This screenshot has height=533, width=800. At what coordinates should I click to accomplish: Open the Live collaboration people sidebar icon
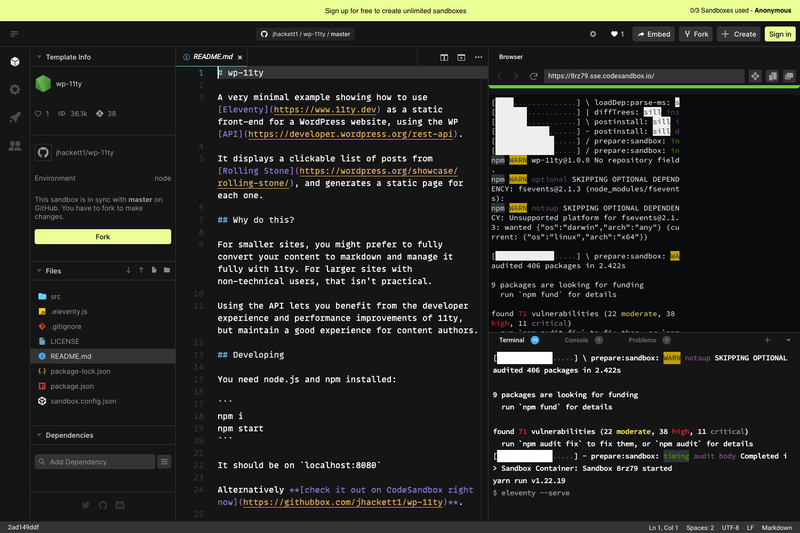(x=15, y=146)
